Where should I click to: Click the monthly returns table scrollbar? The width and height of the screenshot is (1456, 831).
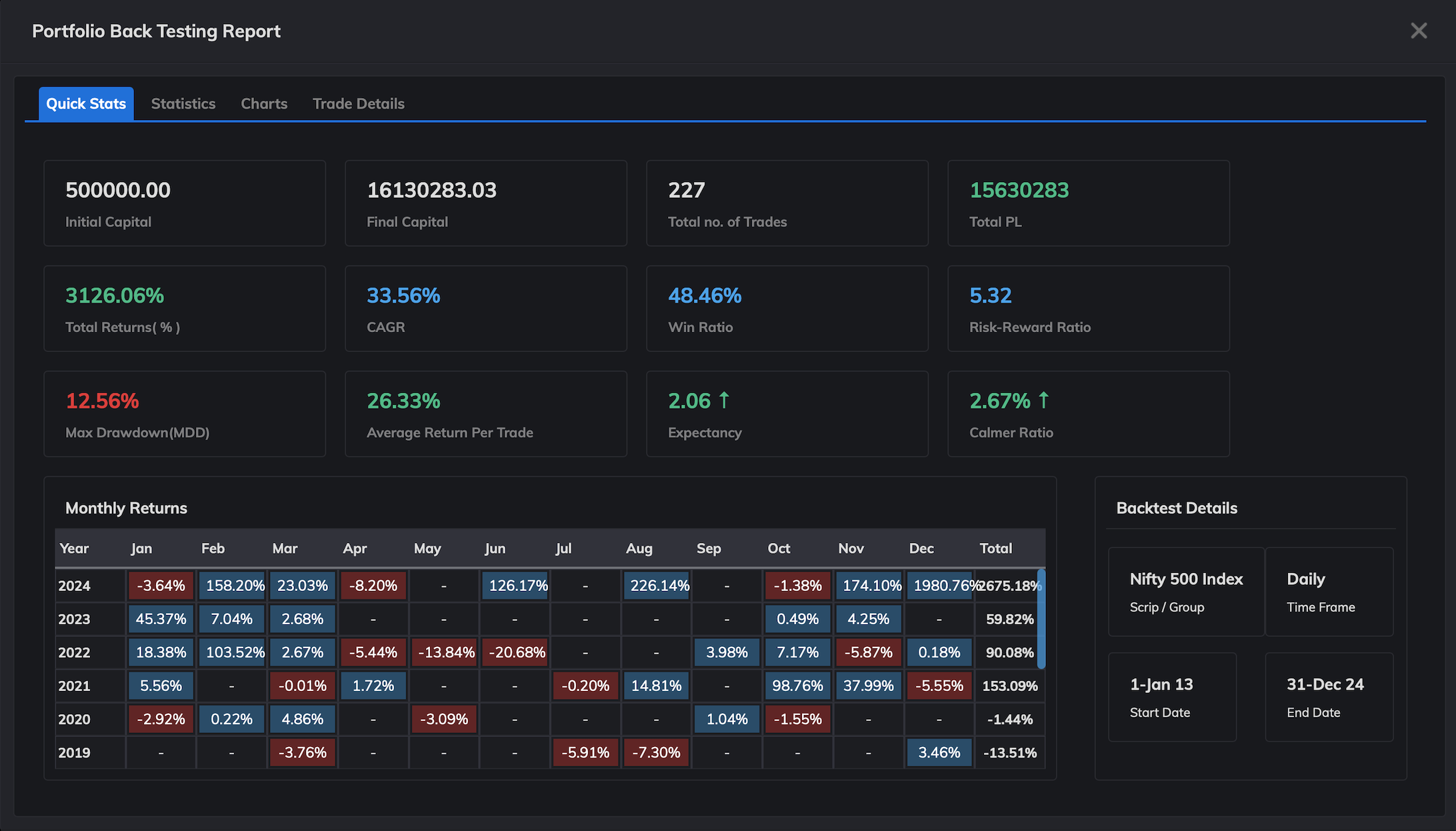(x=1041, y=618)
